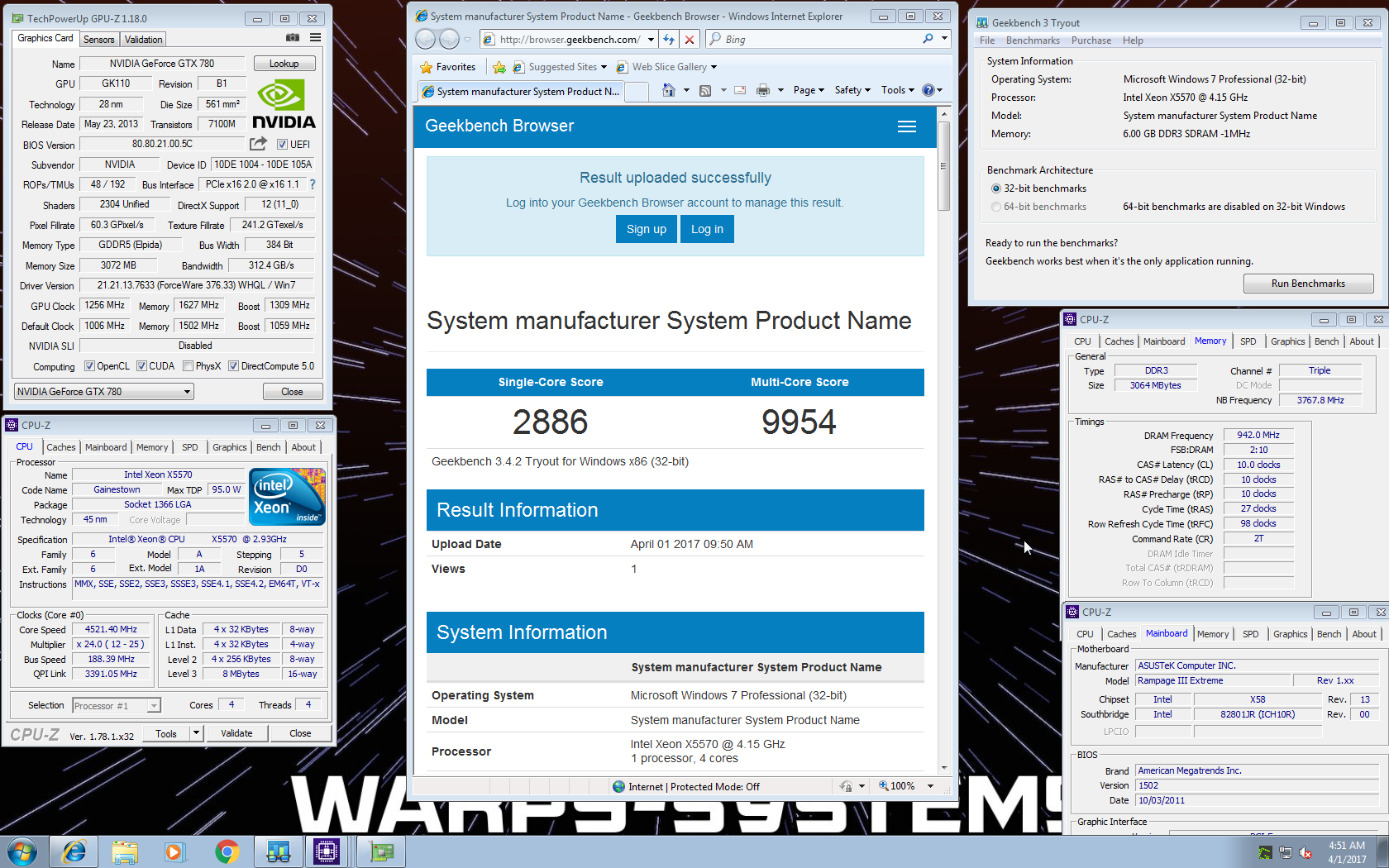The height and width of the screenshot is (868, 1389).
Task: Open Internet Explorer from the taskbar
Action: pos(74,851)
